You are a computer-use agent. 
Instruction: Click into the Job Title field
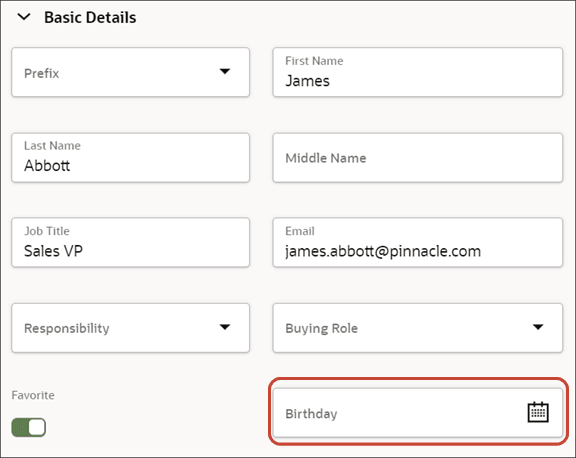130,242
